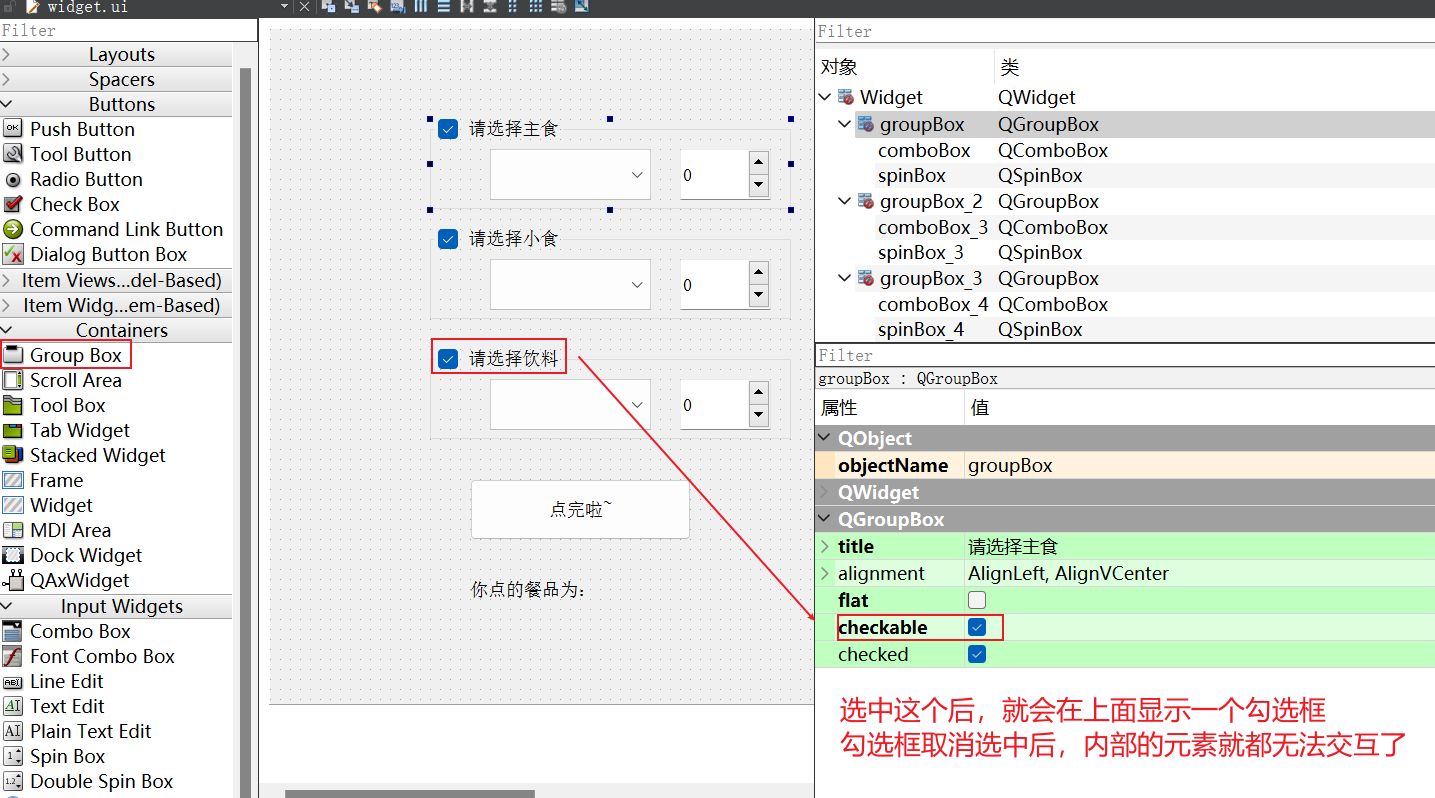Pick Tool Box container icon

[13, 405]
